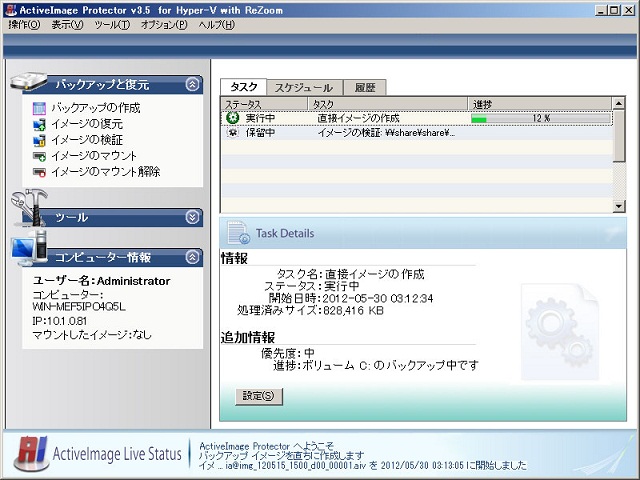Screen dimensions: 640x480
Task: Click the computer information panel icon
Action: coord(29,248)
